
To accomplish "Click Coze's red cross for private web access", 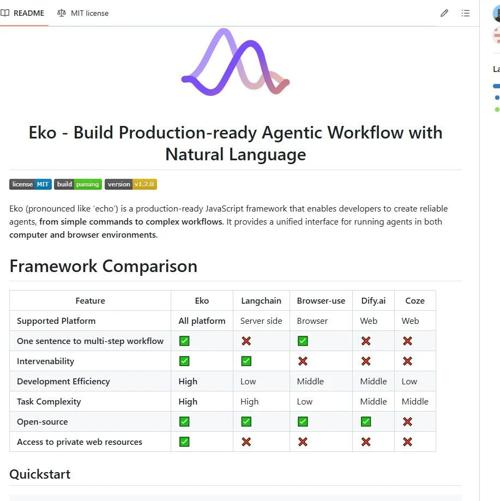I will click(407, 442).
